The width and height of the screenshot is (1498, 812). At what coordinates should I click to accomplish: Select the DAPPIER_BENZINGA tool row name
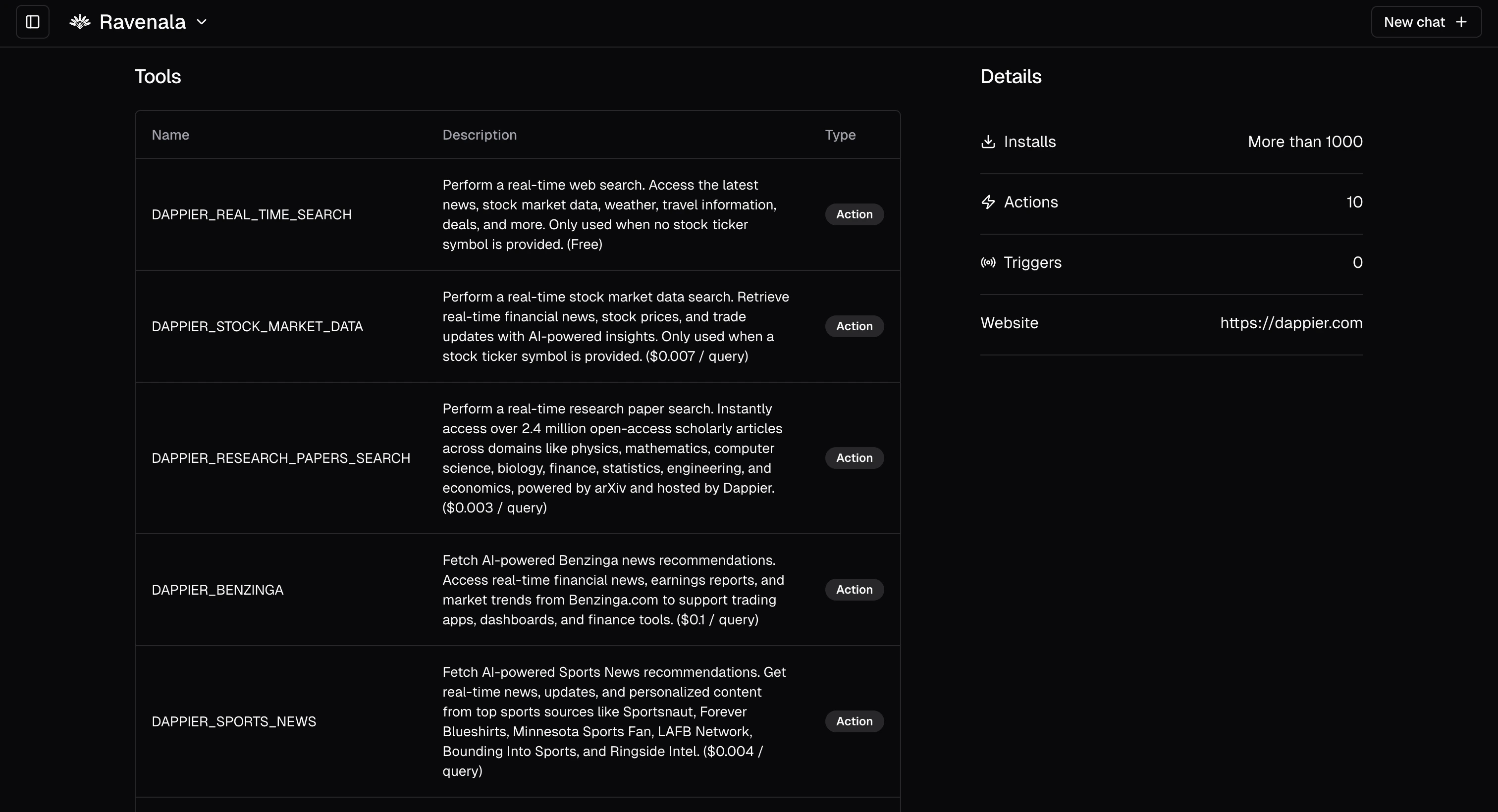(217, 590)
